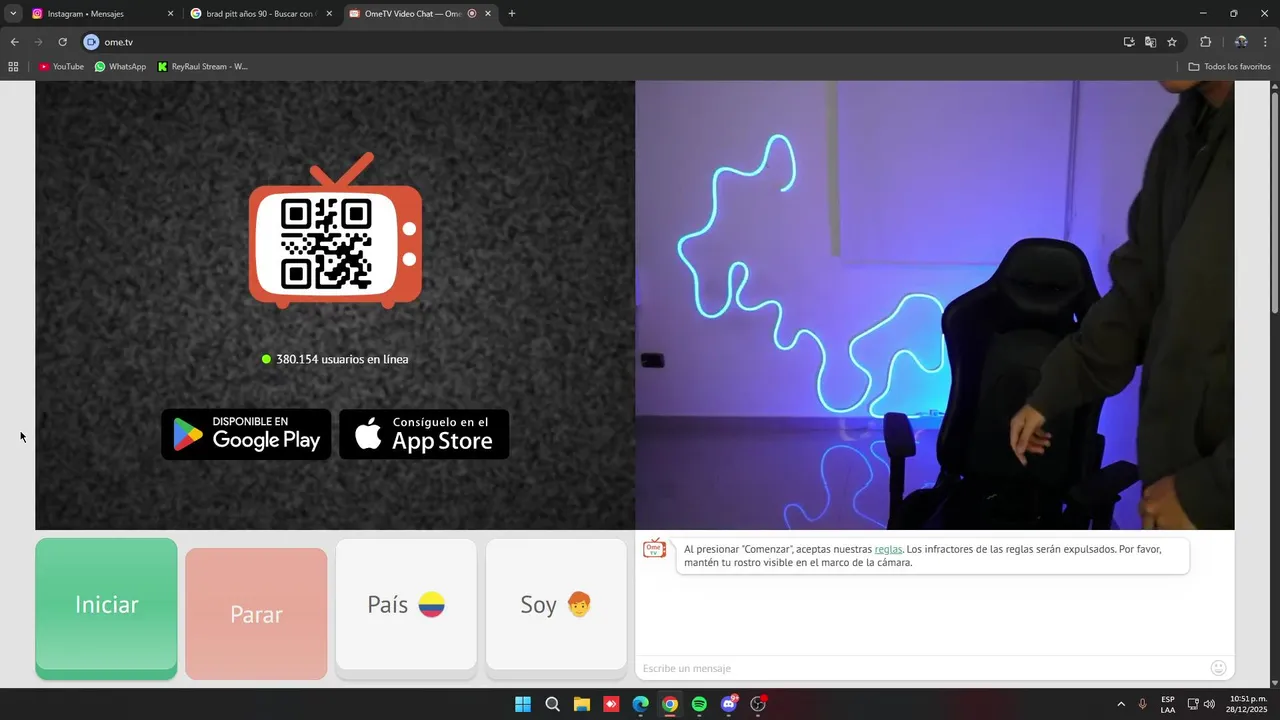This screenshot has height=720, width=1280.
Task: Select the OmeTV Video Chat tab
Action: pyautogui.click(x=412, y=14)
